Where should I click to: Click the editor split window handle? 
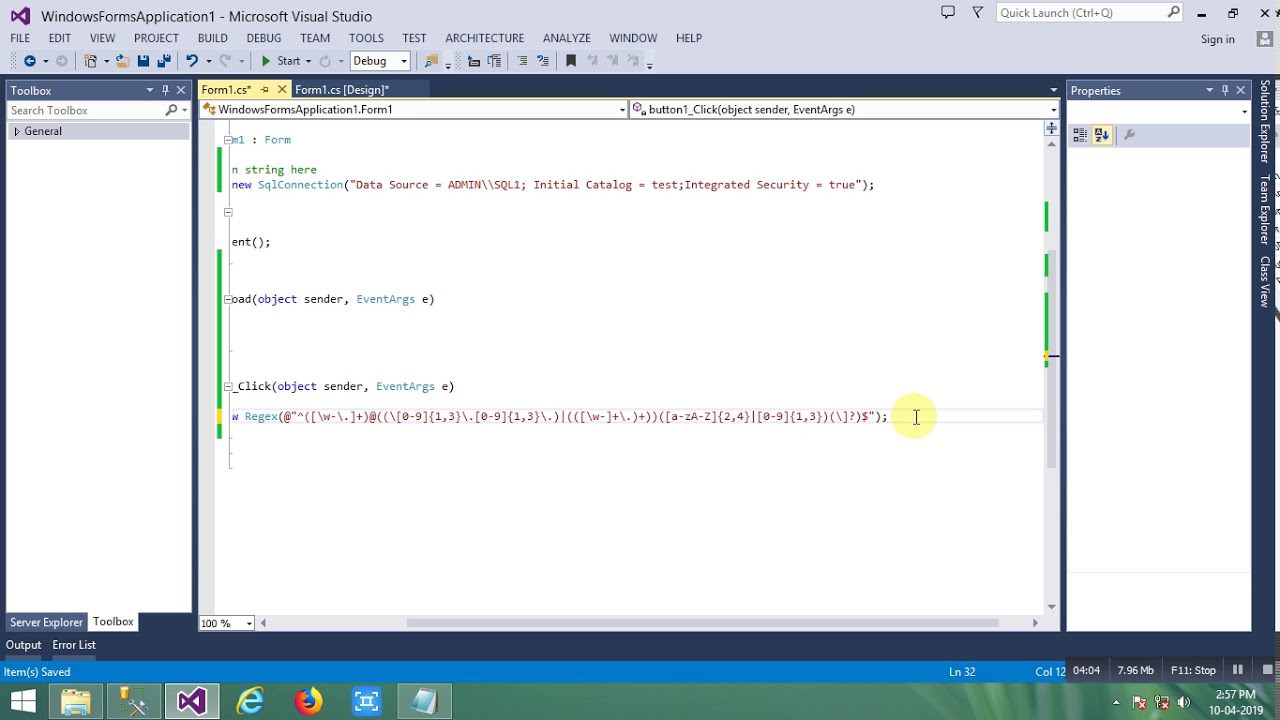tap(1051, 128)
